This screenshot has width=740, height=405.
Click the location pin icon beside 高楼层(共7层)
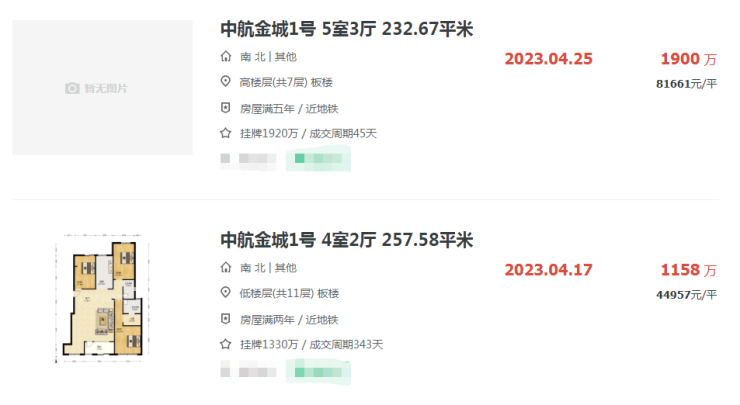pos(225,82)
